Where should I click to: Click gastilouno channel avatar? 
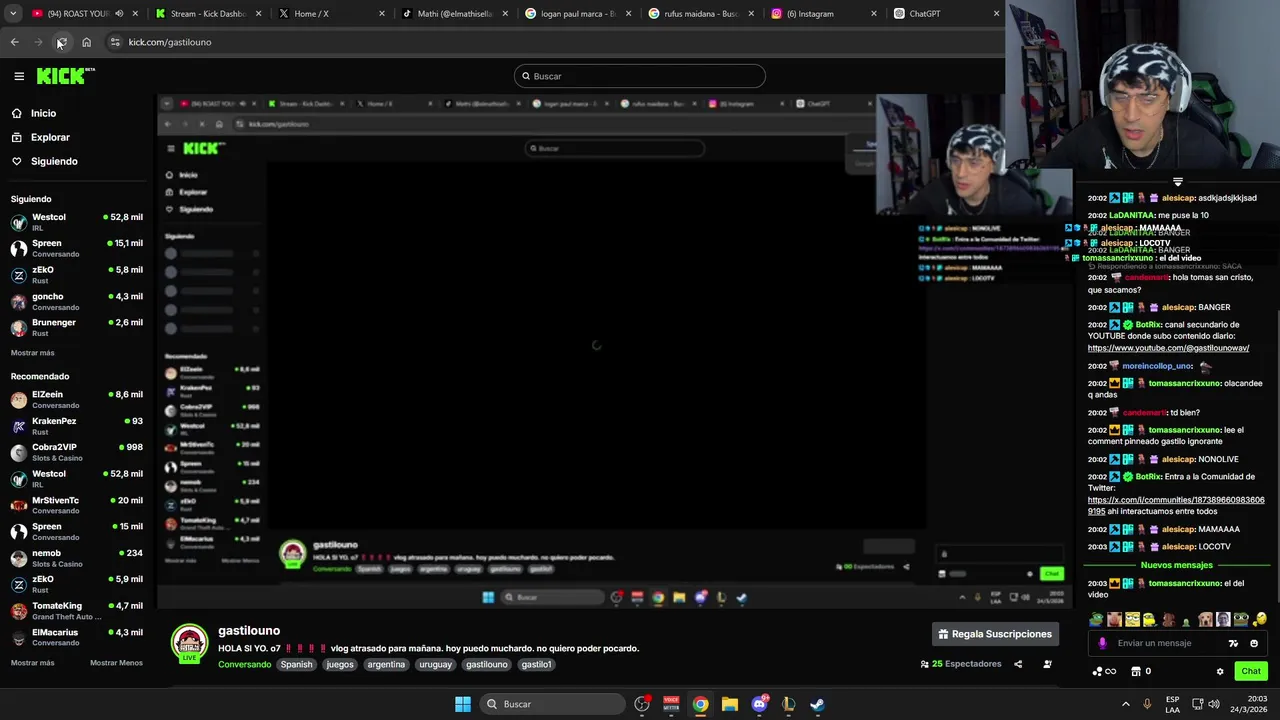tap(190, 644)
